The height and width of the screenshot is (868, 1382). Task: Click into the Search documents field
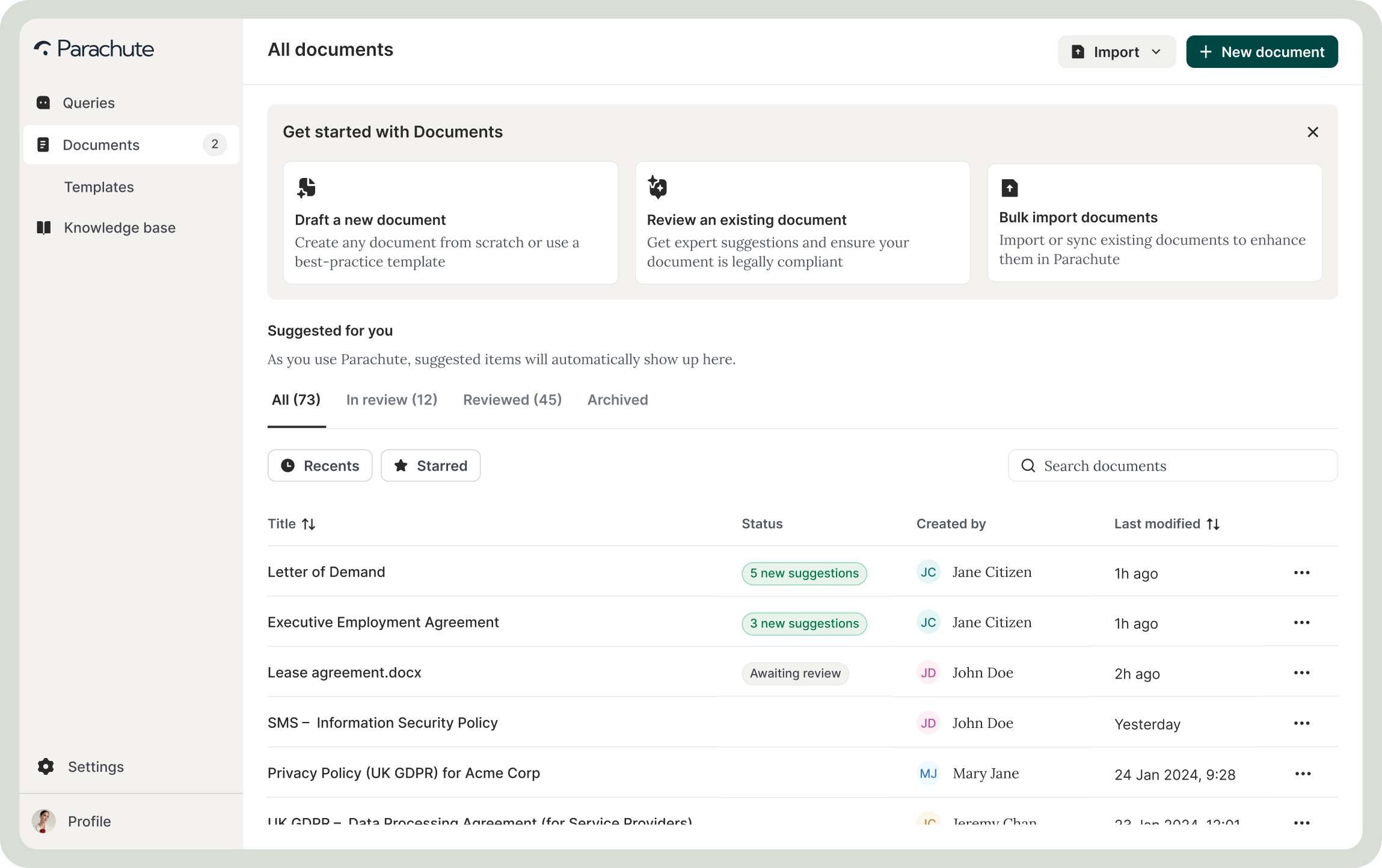pyautogui.click(x=1173, y=466)
